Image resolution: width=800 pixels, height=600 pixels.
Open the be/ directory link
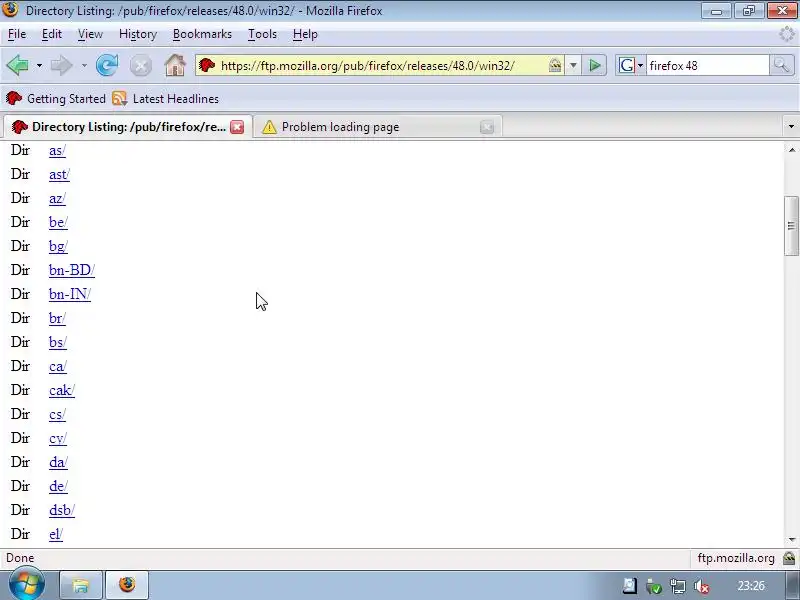58,222
